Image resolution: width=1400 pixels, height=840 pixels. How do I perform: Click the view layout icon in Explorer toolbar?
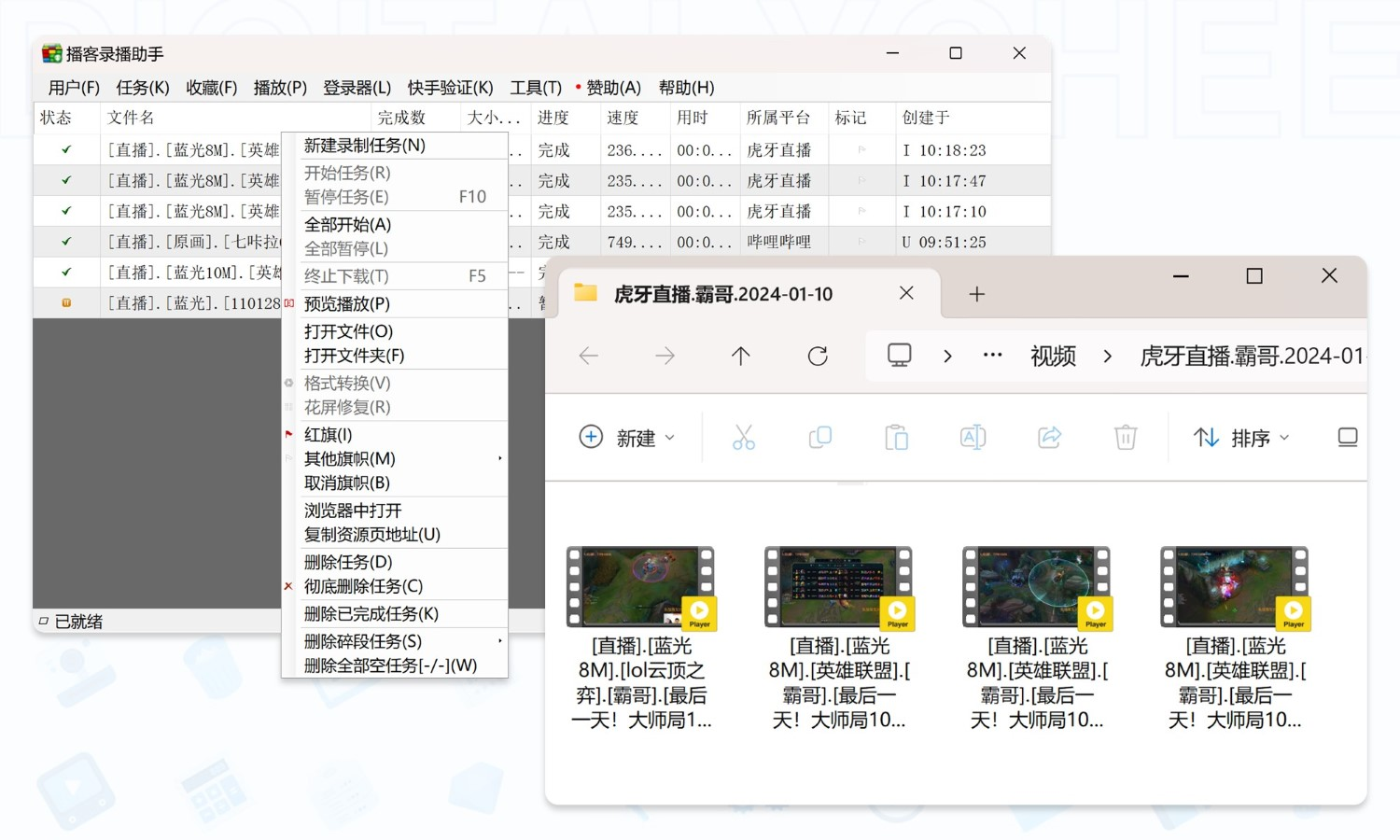[1347, 438]
